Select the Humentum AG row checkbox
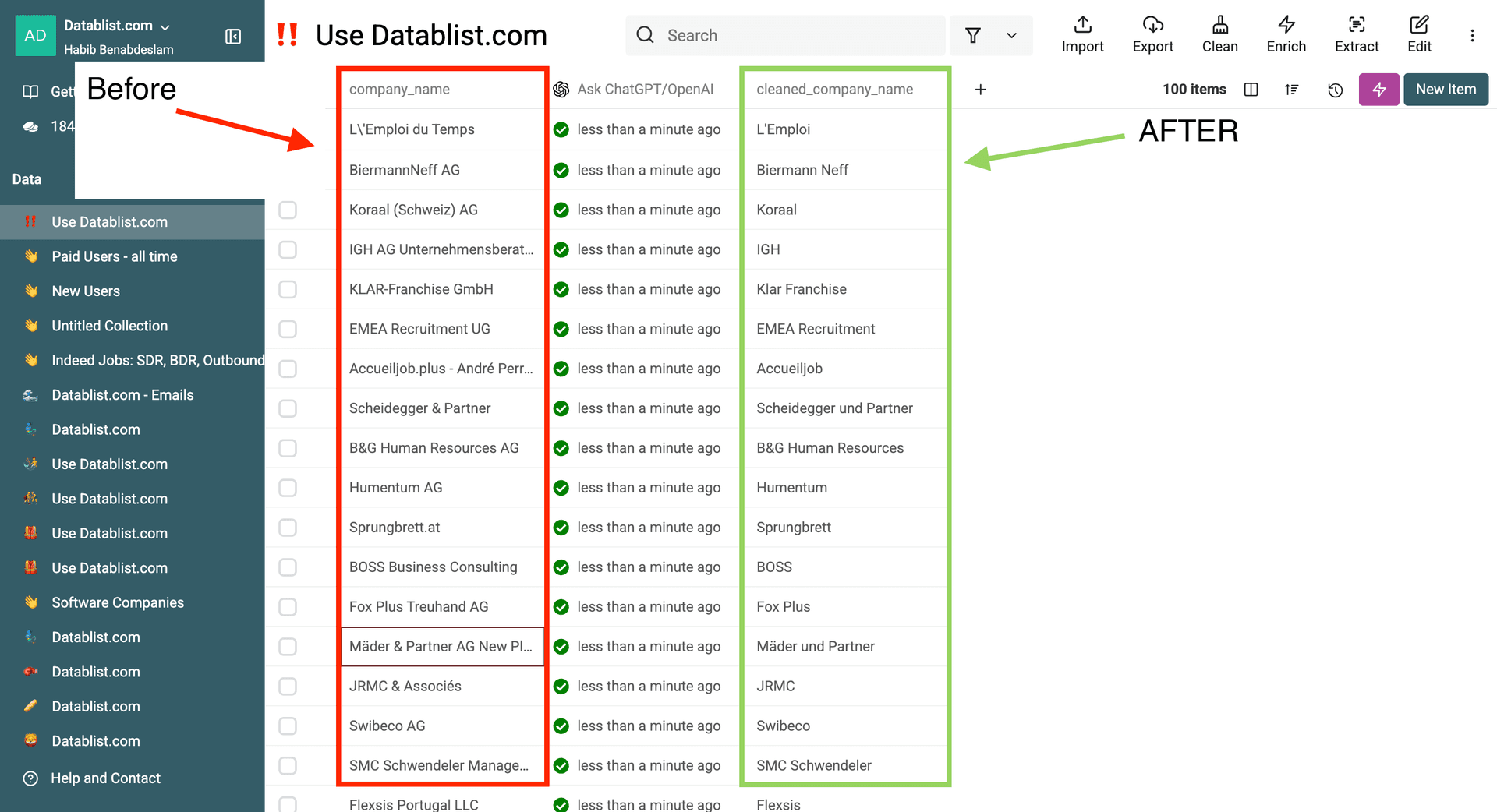The width and height of the screenshot is (1497, 812). pos(288,488)
